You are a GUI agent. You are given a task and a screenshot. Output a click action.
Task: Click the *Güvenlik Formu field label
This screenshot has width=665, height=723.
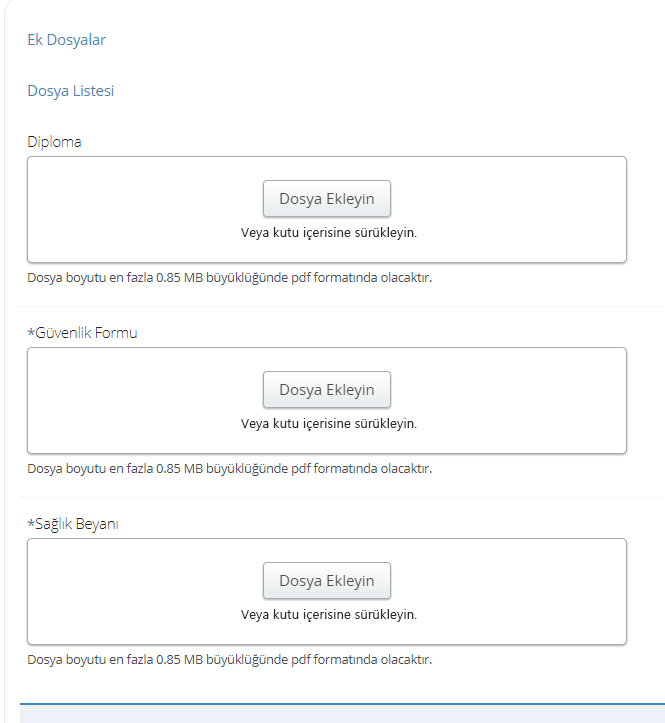point(83,332)
